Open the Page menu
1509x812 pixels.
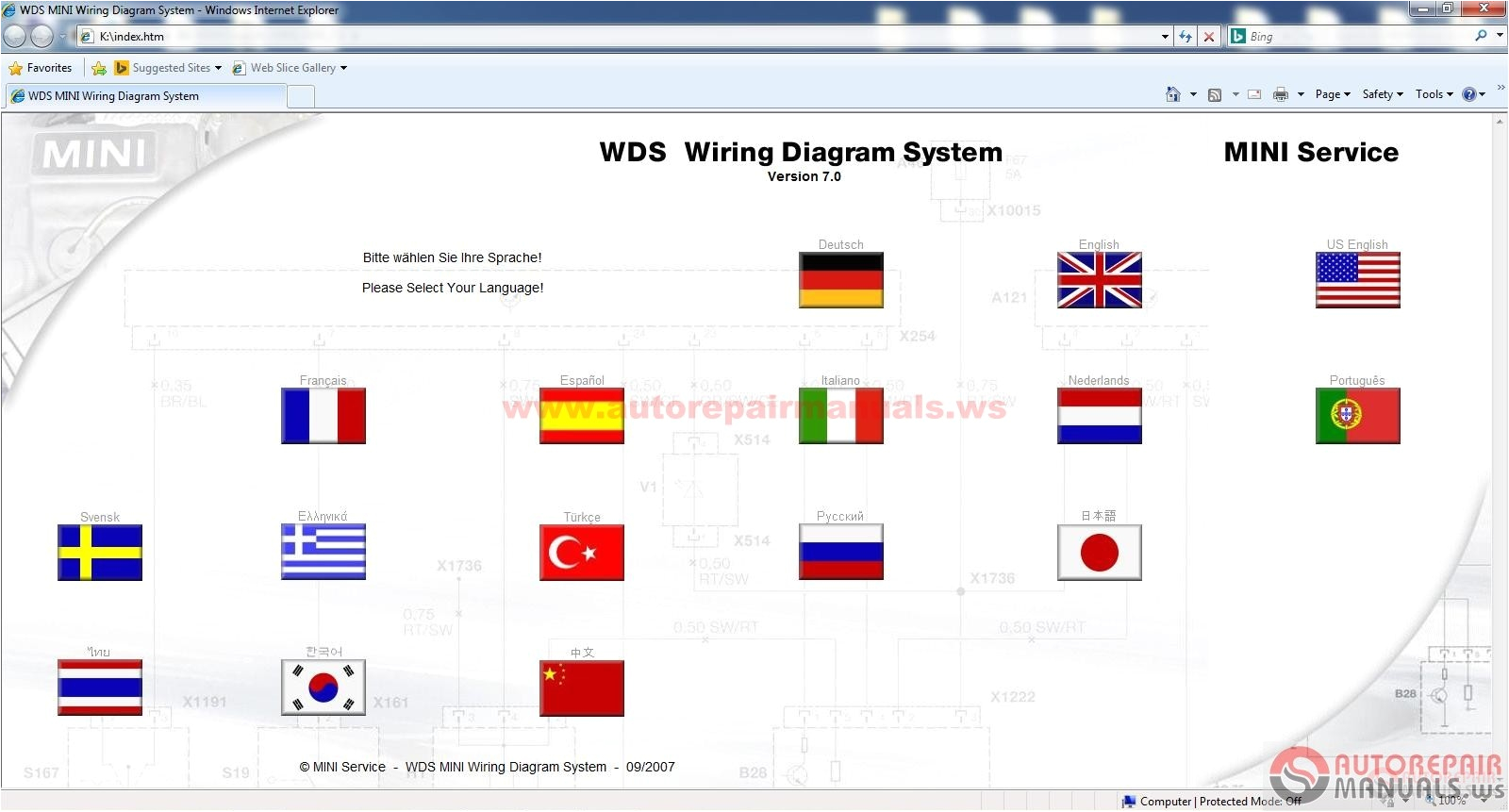(x=1333, y=94)
